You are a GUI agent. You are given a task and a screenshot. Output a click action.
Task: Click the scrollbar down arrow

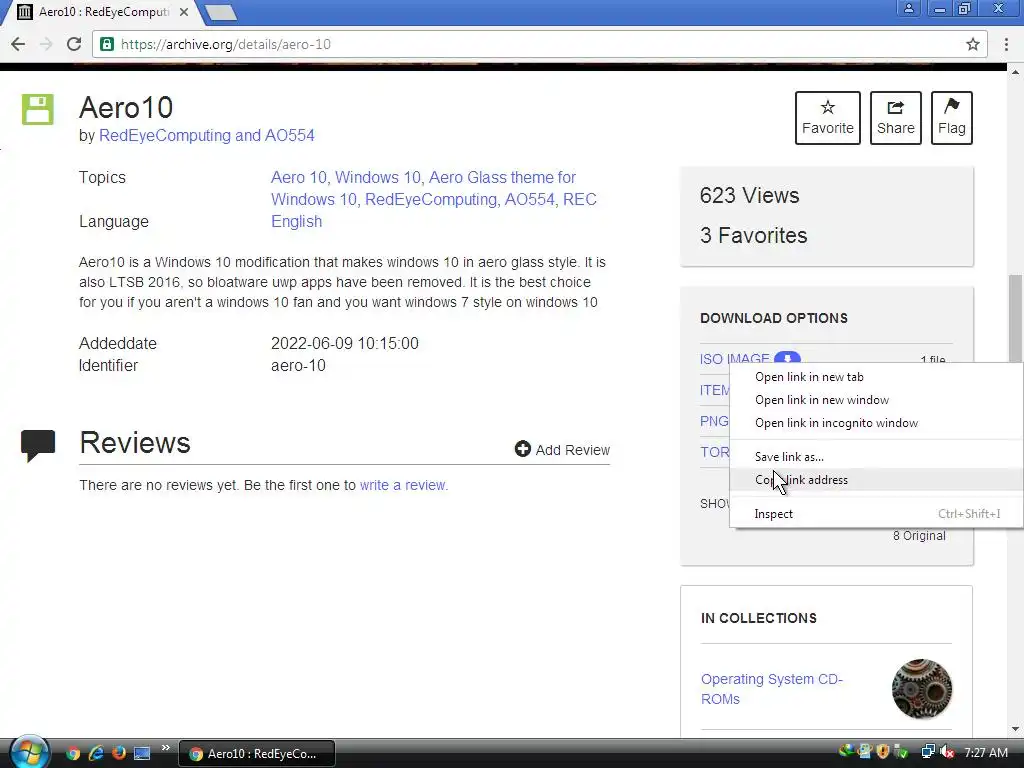point(1015,729)
